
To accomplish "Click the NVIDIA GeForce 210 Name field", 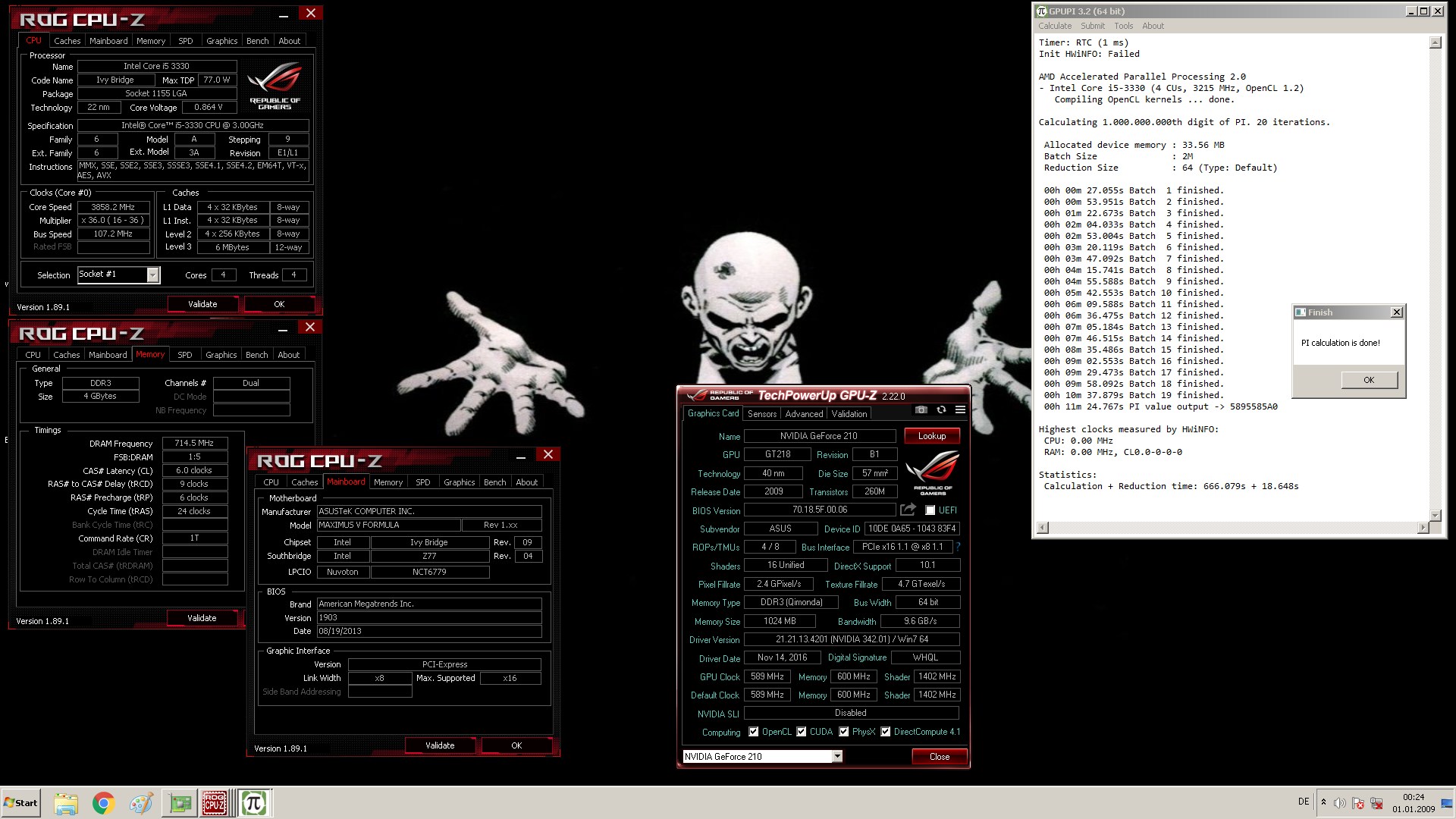I will [819, 436].
